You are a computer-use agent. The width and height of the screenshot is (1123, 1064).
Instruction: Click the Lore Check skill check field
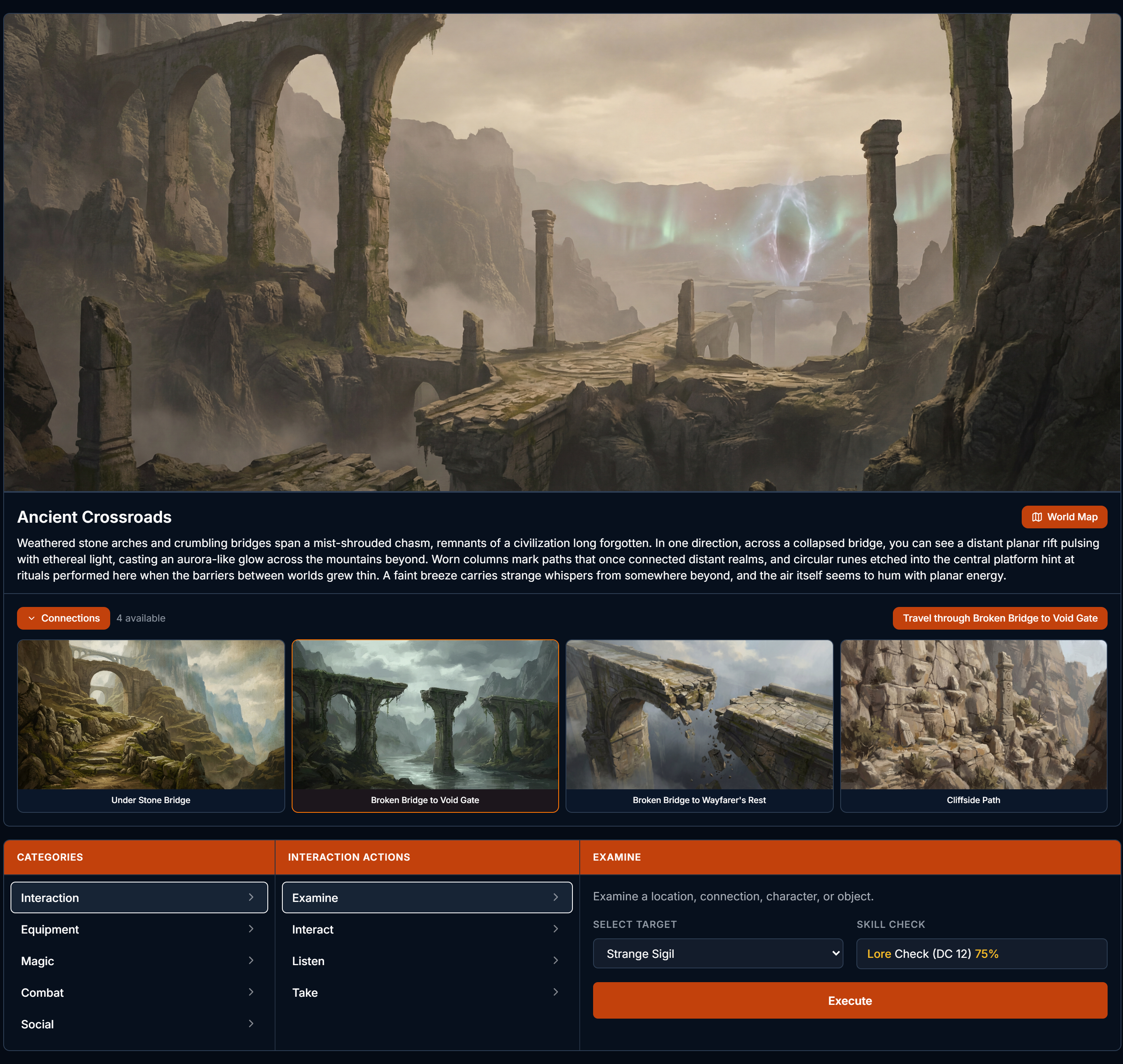pyautogui.click(x=981, y=953)
